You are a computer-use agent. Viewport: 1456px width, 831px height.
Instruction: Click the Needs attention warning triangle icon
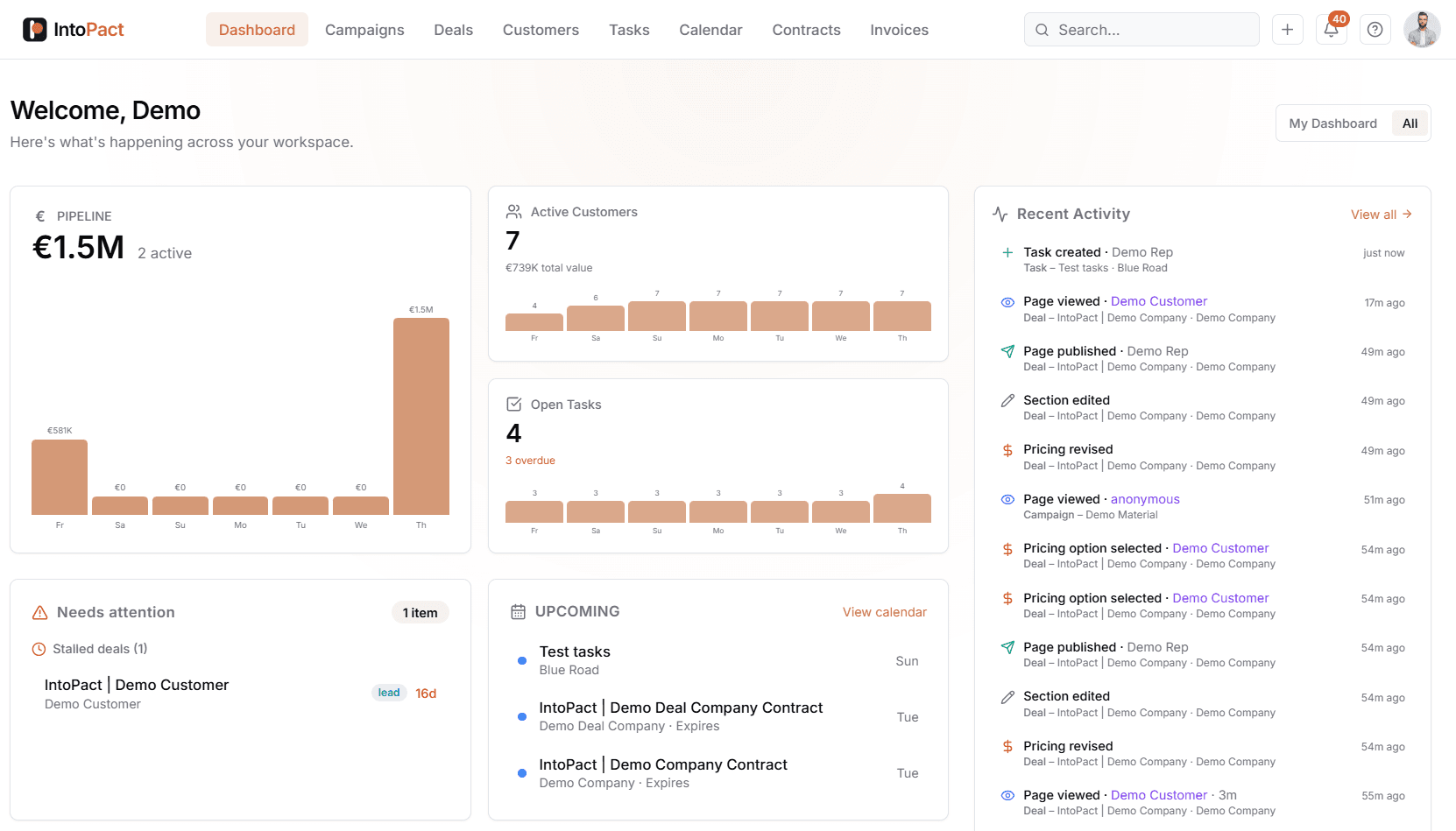39,613
